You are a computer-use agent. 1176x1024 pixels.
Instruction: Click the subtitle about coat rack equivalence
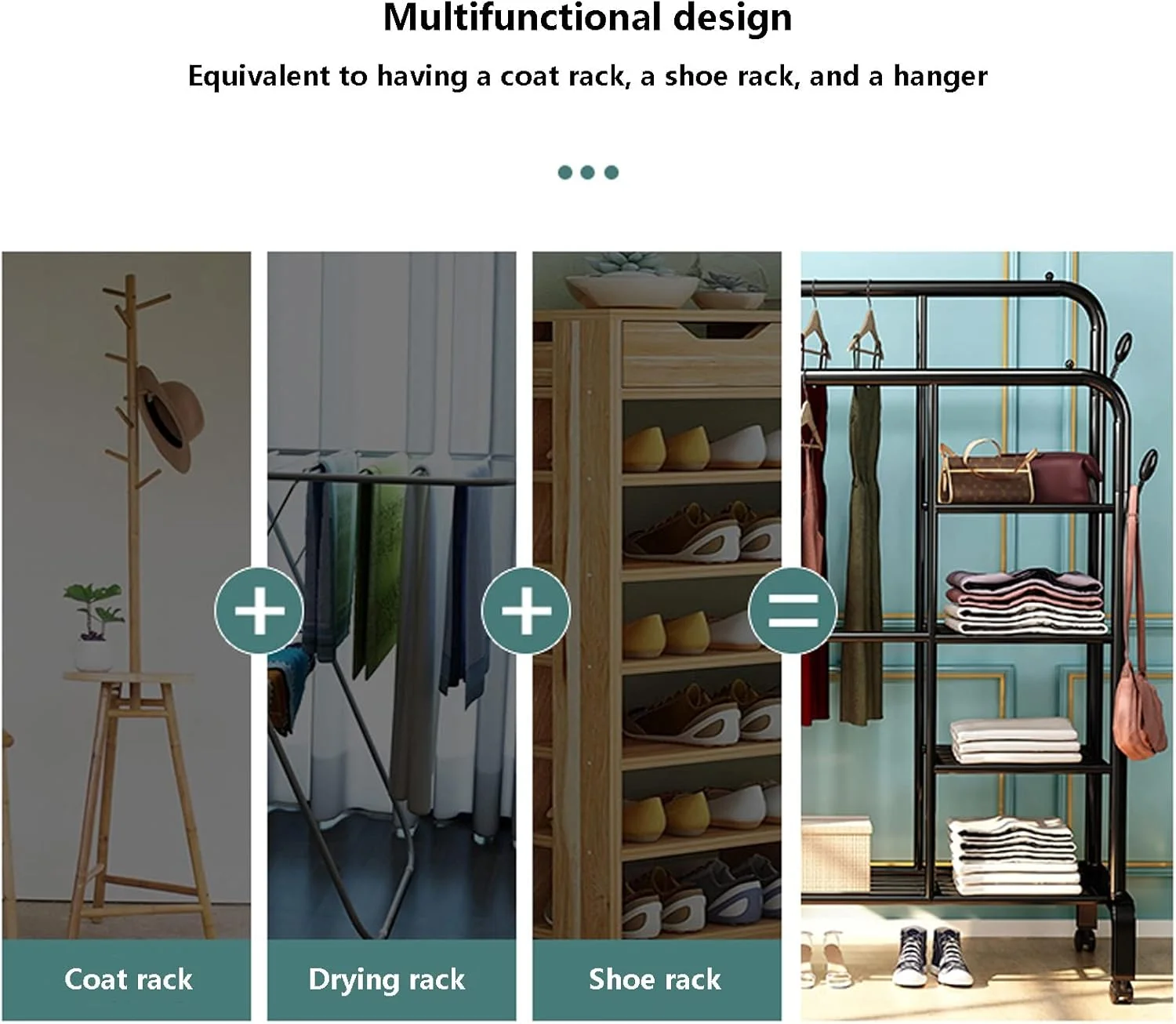point(587,76)
